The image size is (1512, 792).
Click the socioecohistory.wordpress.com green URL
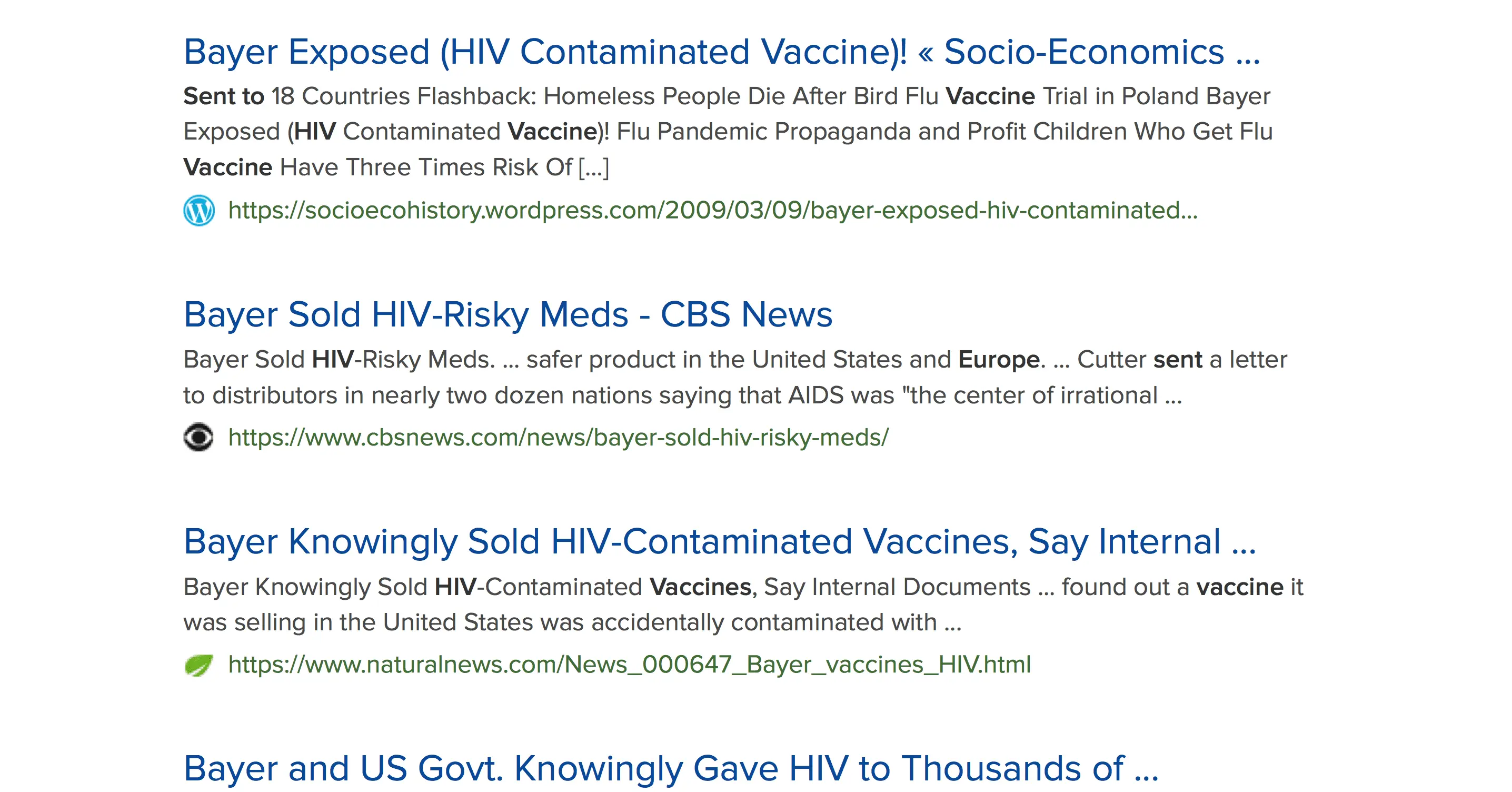(x=712, y=210)
